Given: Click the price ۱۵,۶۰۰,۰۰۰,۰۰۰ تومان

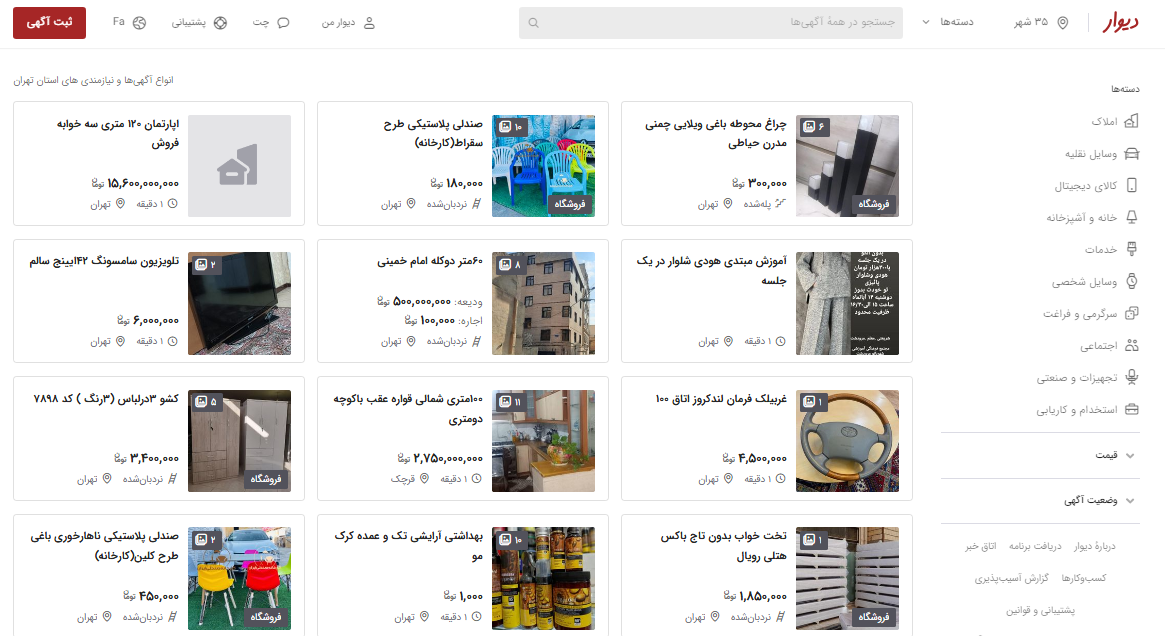Looking at the screenshot, I should (x=135, y=183).
